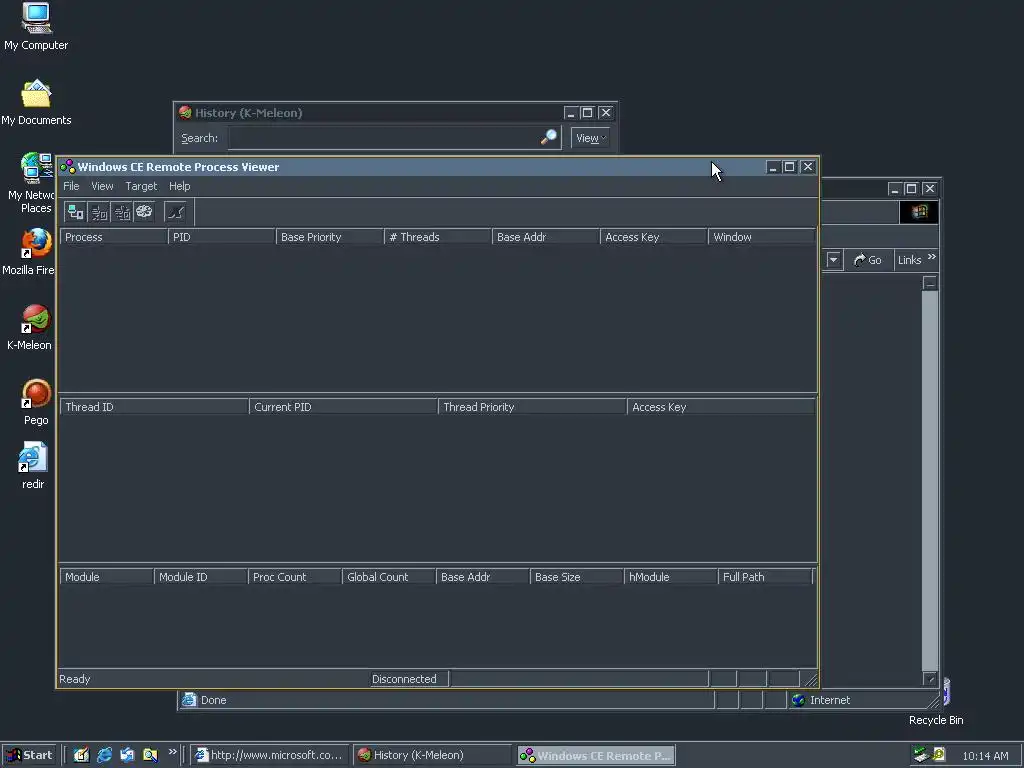Launch Internet Explorer from Quick Launch
Viewport: 1024px width, 768px height.
click(104, 755)
